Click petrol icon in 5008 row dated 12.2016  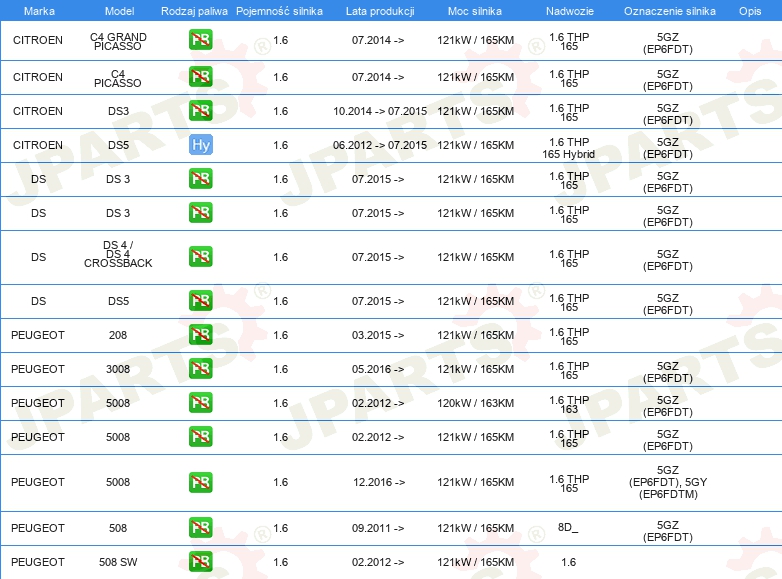point(200,482)
